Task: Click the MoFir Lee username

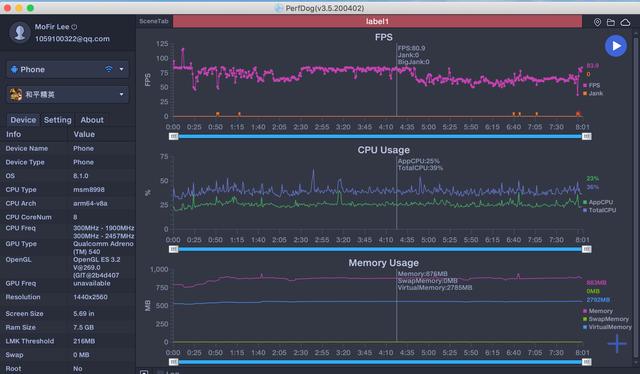Action: (x=52, y=27)
